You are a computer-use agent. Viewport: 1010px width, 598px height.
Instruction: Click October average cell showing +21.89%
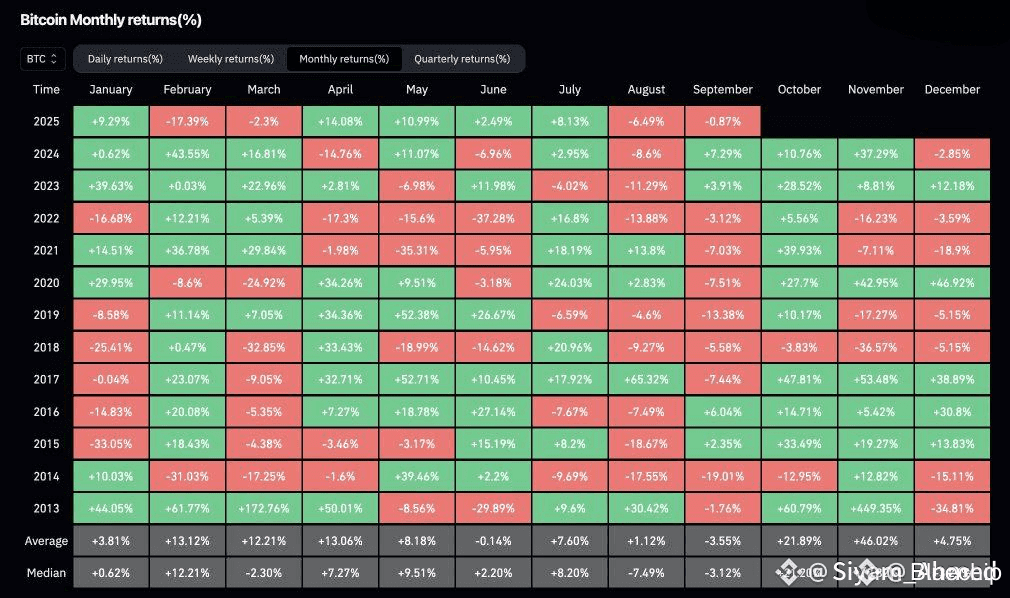[x=799, y=540]
